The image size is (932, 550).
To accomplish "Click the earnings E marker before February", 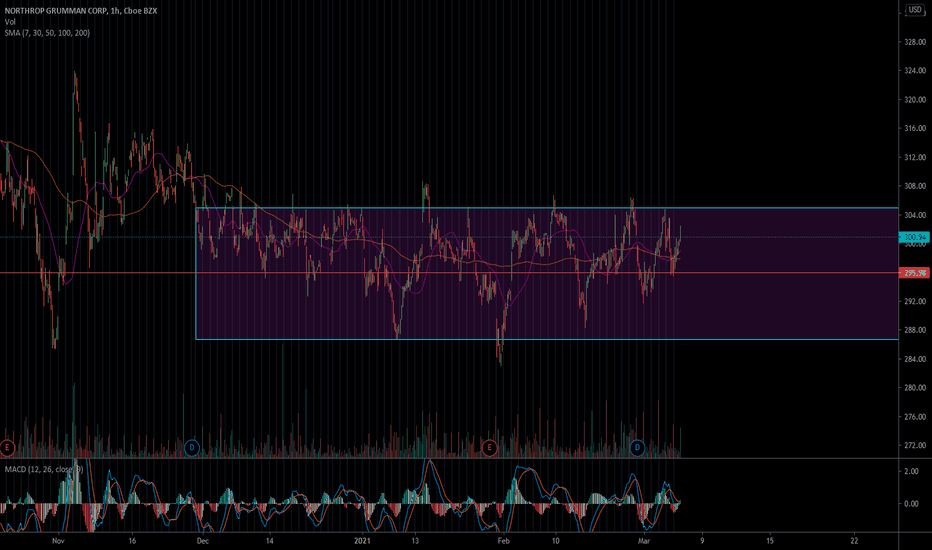I will pyautogui.click(x=489, y=447).
